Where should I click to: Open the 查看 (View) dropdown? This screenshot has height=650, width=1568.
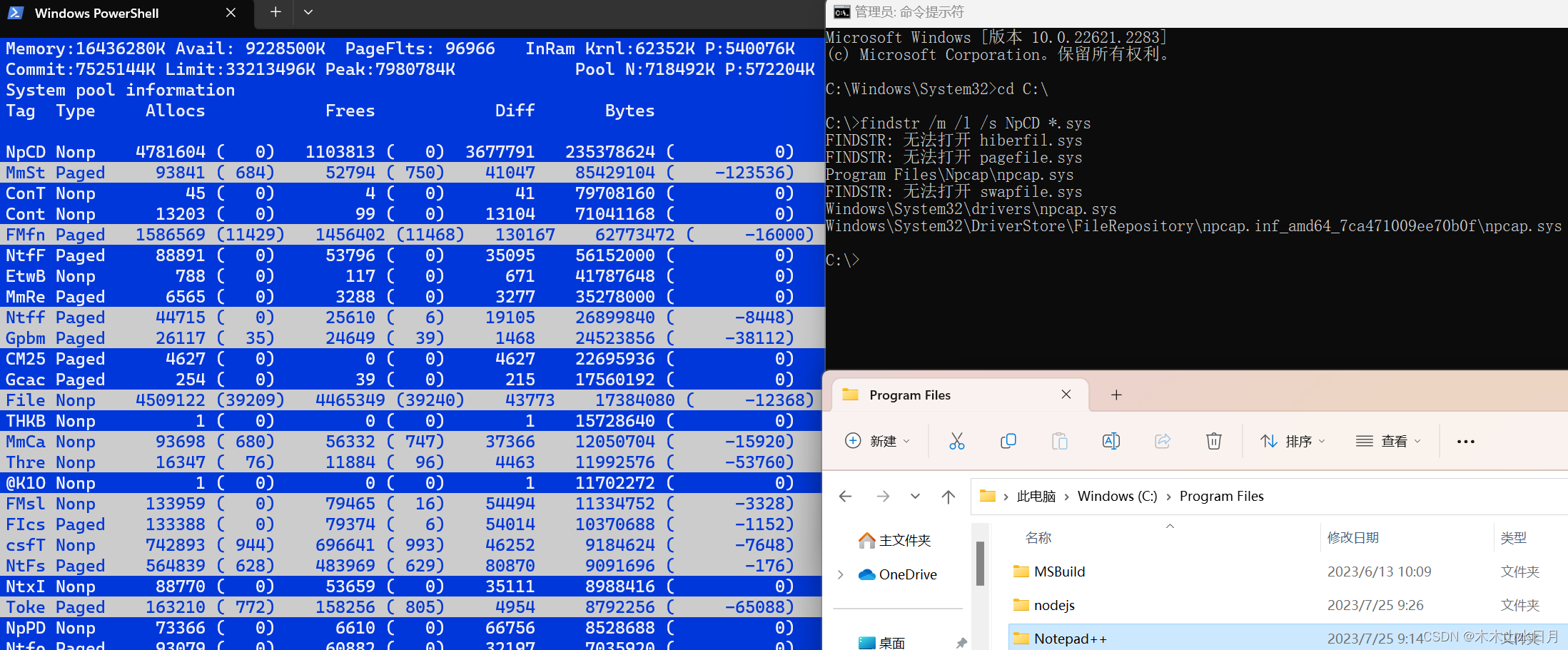1388,441
